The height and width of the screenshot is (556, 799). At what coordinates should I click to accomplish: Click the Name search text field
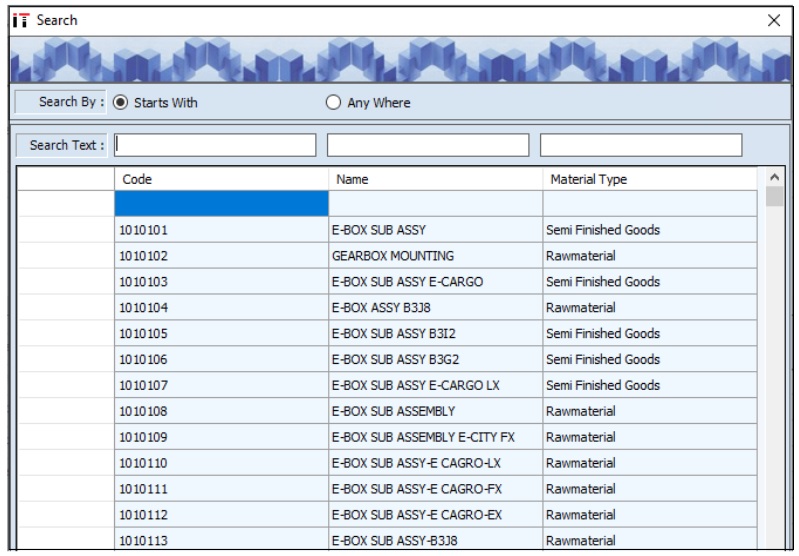point(428,145)
